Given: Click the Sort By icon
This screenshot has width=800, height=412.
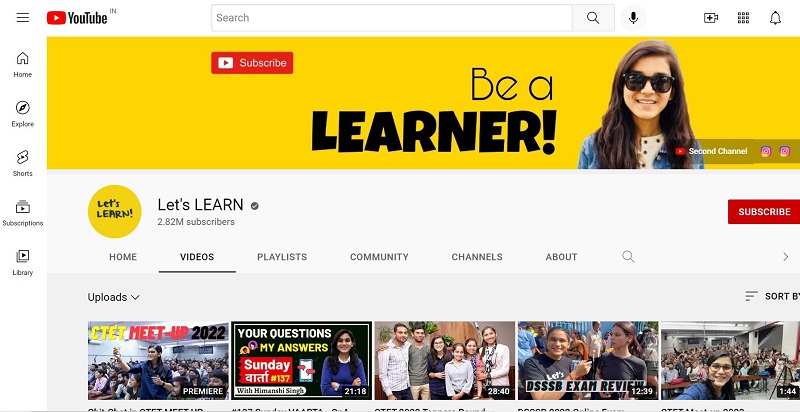Looking at the screenshot, I should tap(751, 296).
